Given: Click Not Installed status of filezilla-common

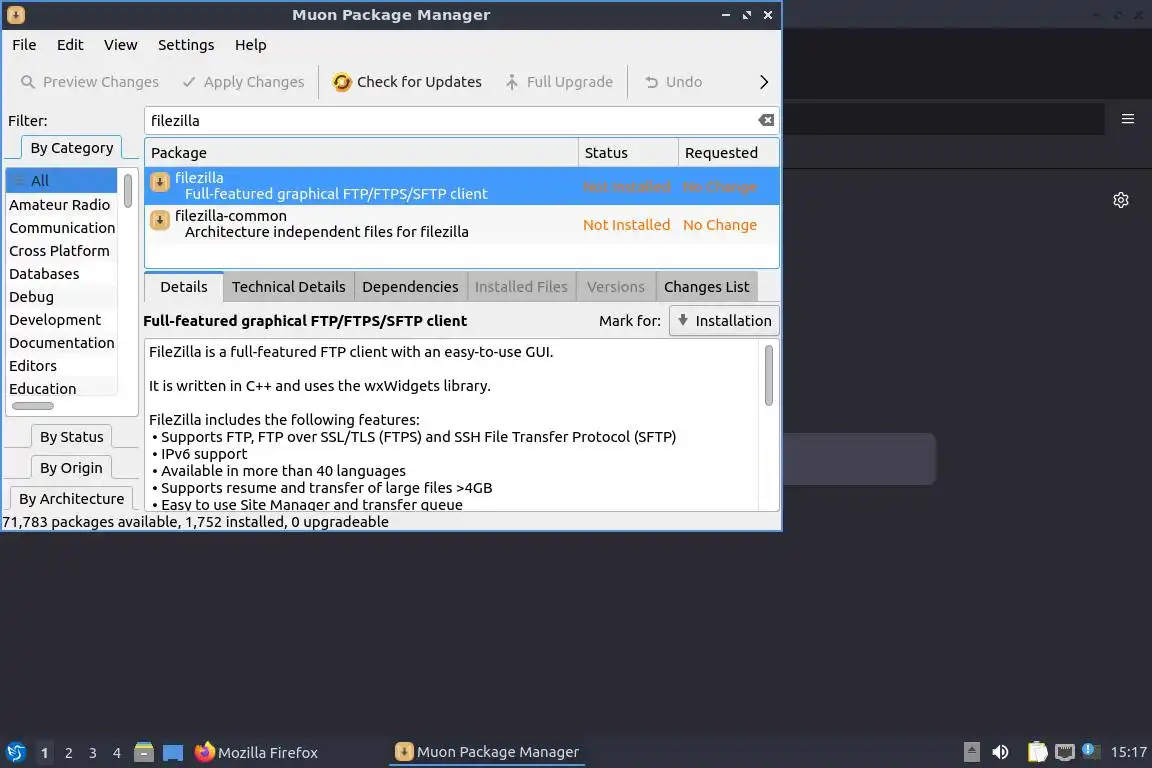Looking at the screenshot, I should pos(627,225).
